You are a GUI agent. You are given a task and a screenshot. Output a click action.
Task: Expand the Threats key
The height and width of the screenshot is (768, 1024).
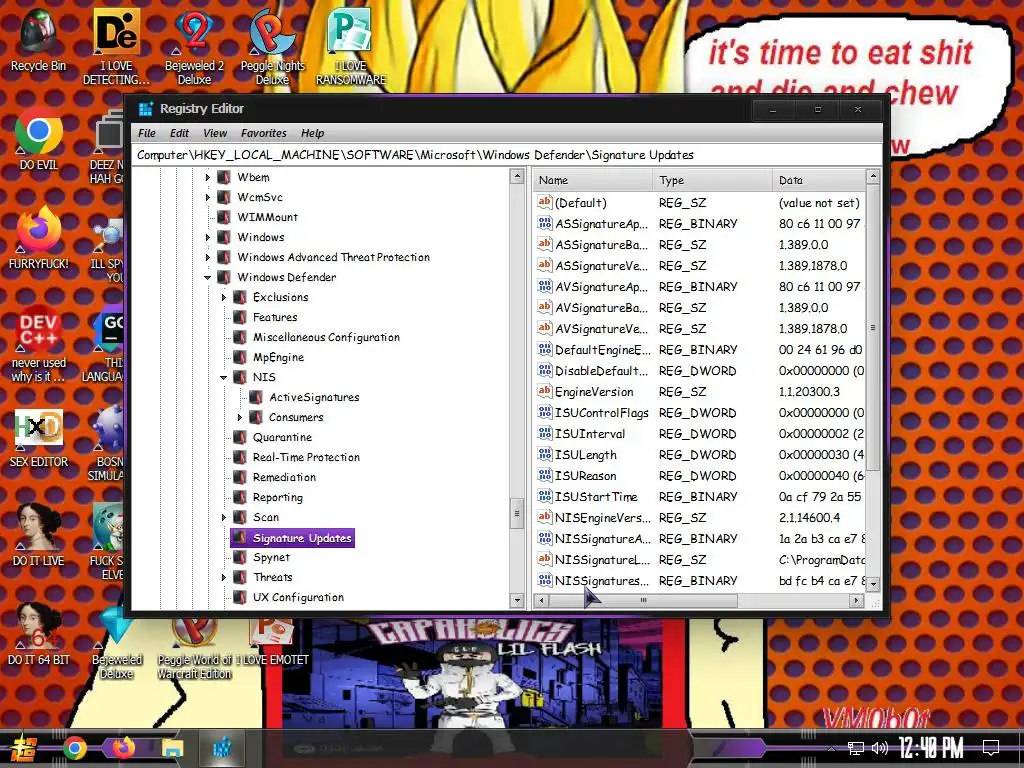[224, 577]
